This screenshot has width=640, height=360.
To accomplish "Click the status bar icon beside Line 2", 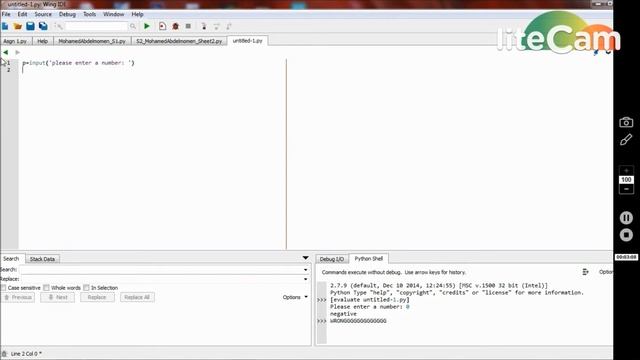I will pyautogui.click(x=4, y=353).
